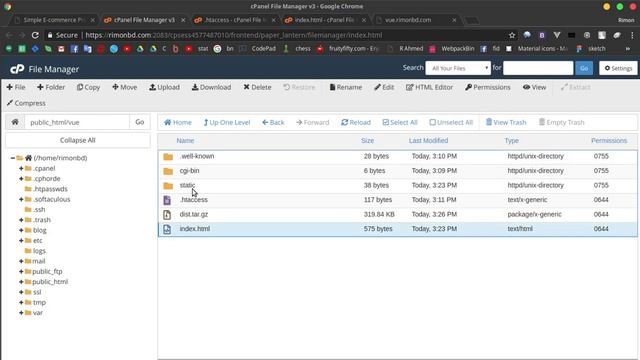The image size is (640, 360).
Task: Collapse the /home/rimonbd root tree
Action: pyautogui.click(x=13, y=158)
